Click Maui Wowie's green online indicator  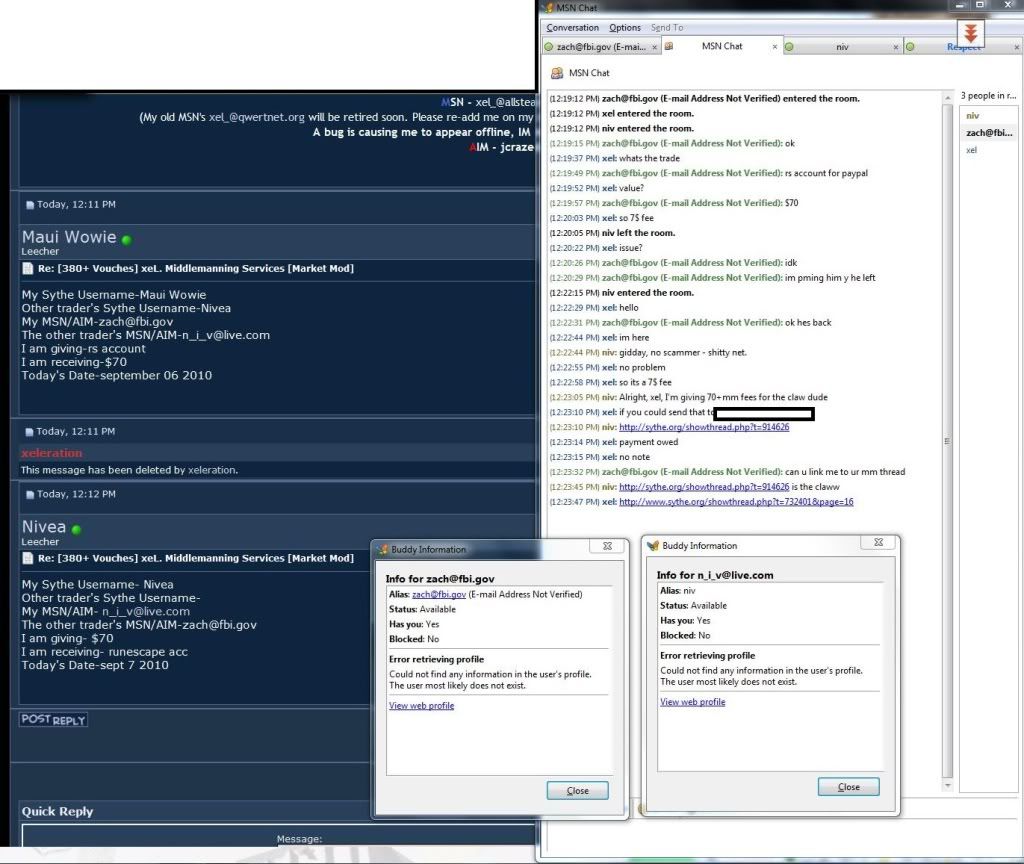coord(127,240)
